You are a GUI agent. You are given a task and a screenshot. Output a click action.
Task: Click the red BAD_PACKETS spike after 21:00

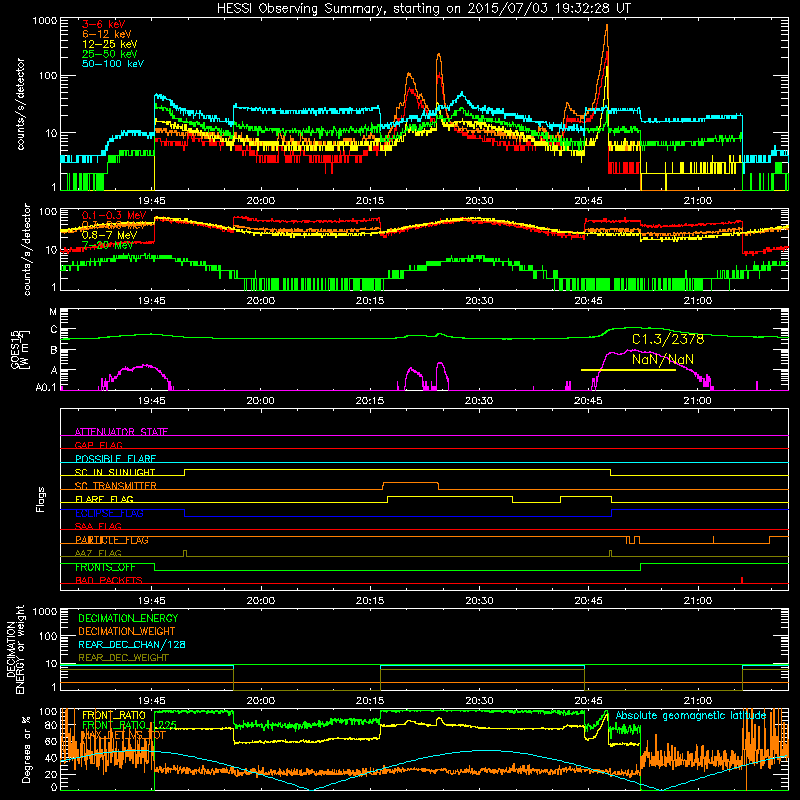742,580
